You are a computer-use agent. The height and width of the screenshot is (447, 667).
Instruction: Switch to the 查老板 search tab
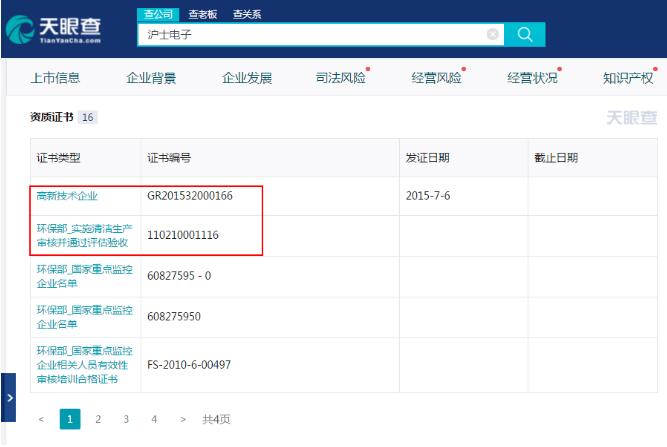(202, 14)
